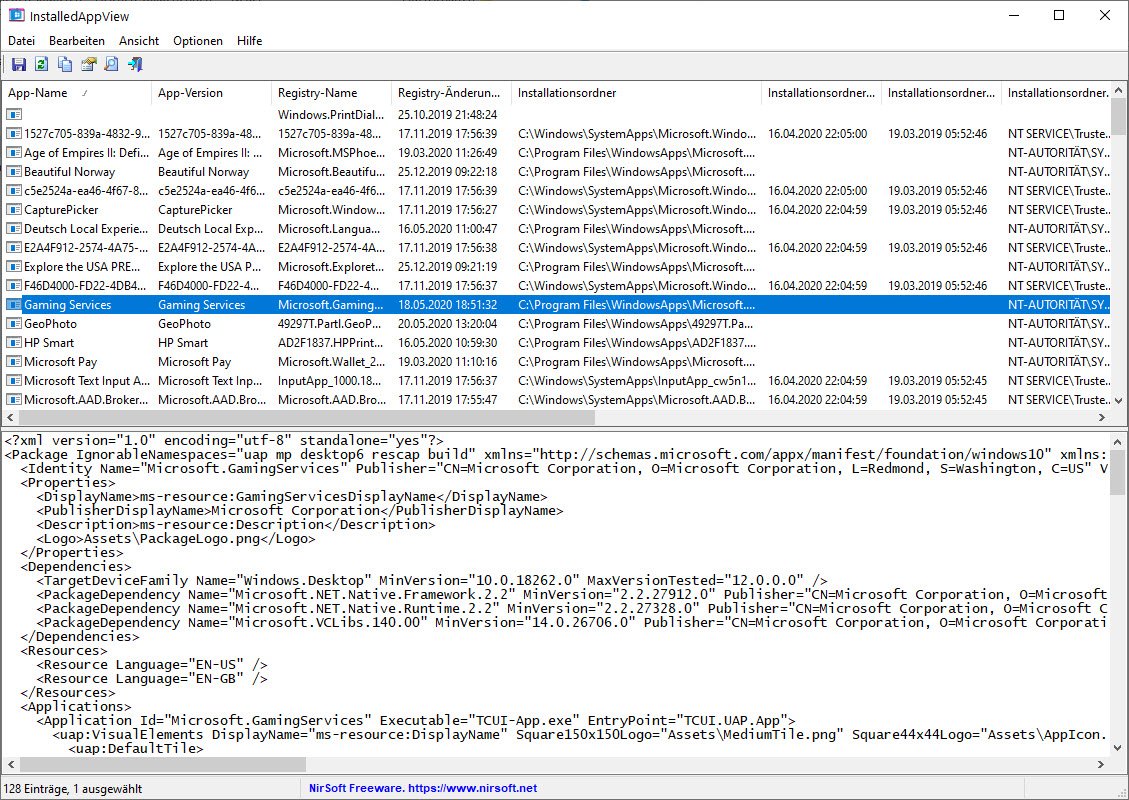Click the HP Smart row icon
This screenshot has height=800, width=1129.
[x=14, y=343]
